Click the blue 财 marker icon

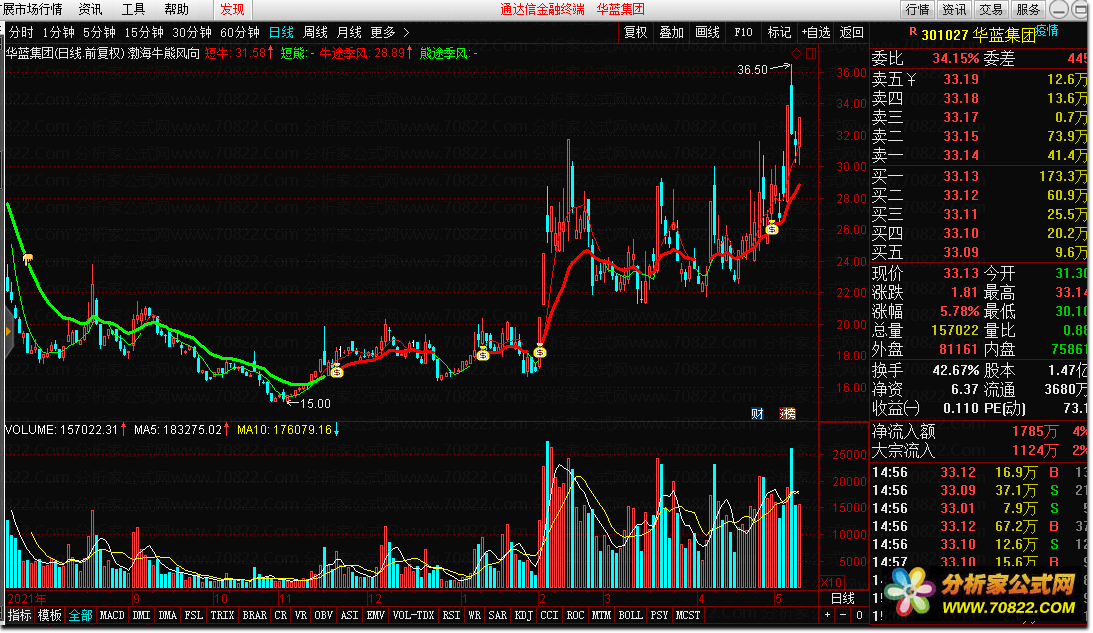tap(757, 413)
